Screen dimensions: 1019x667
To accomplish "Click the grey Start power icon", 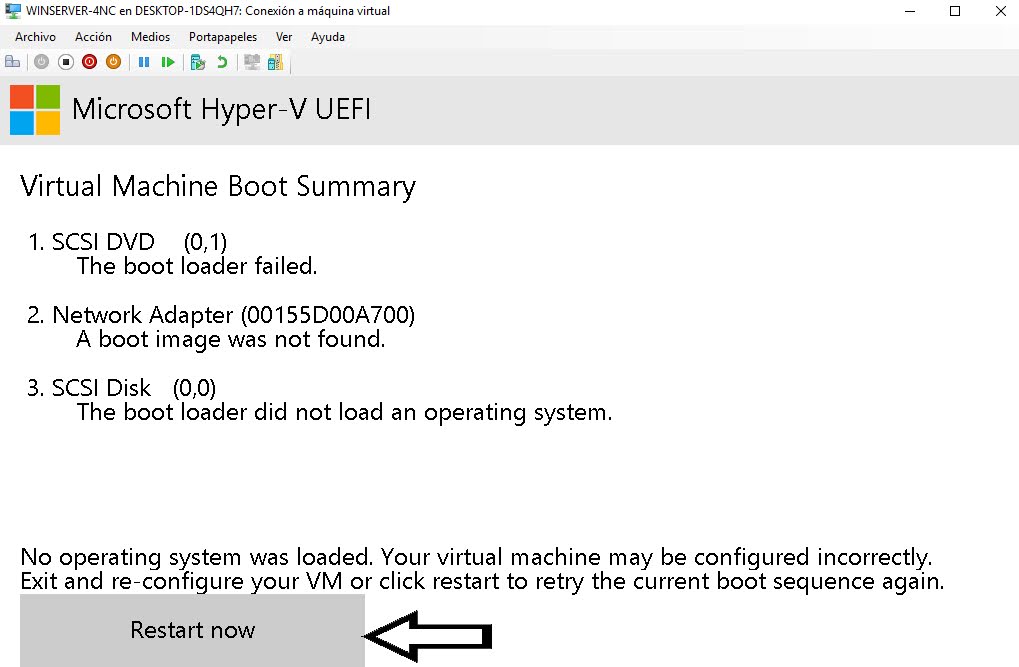I will (x=42, y=62).
